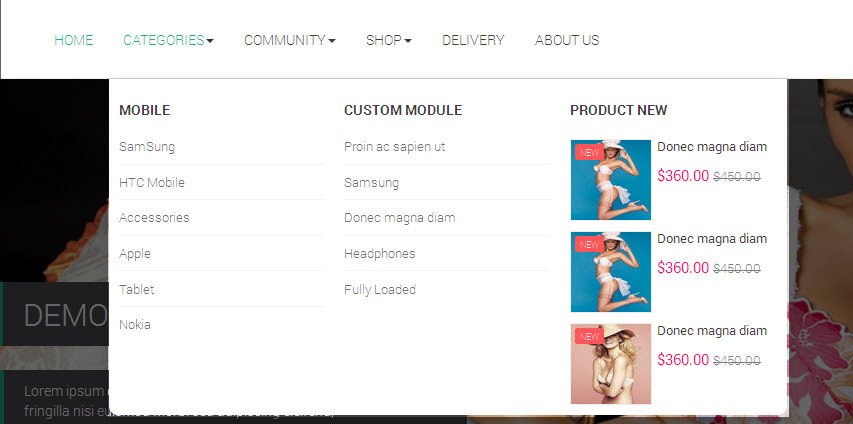Click the HOME navigation link

pos(73,40)
